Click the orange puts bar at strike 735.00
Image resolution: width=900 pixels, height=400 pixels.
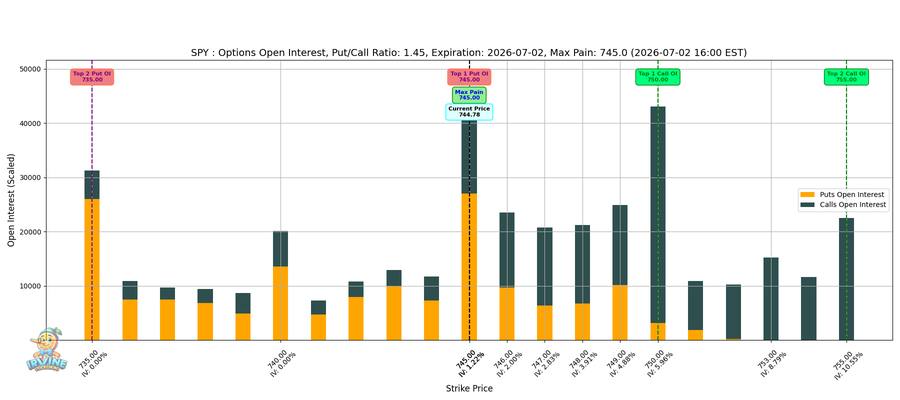[92, 270]
